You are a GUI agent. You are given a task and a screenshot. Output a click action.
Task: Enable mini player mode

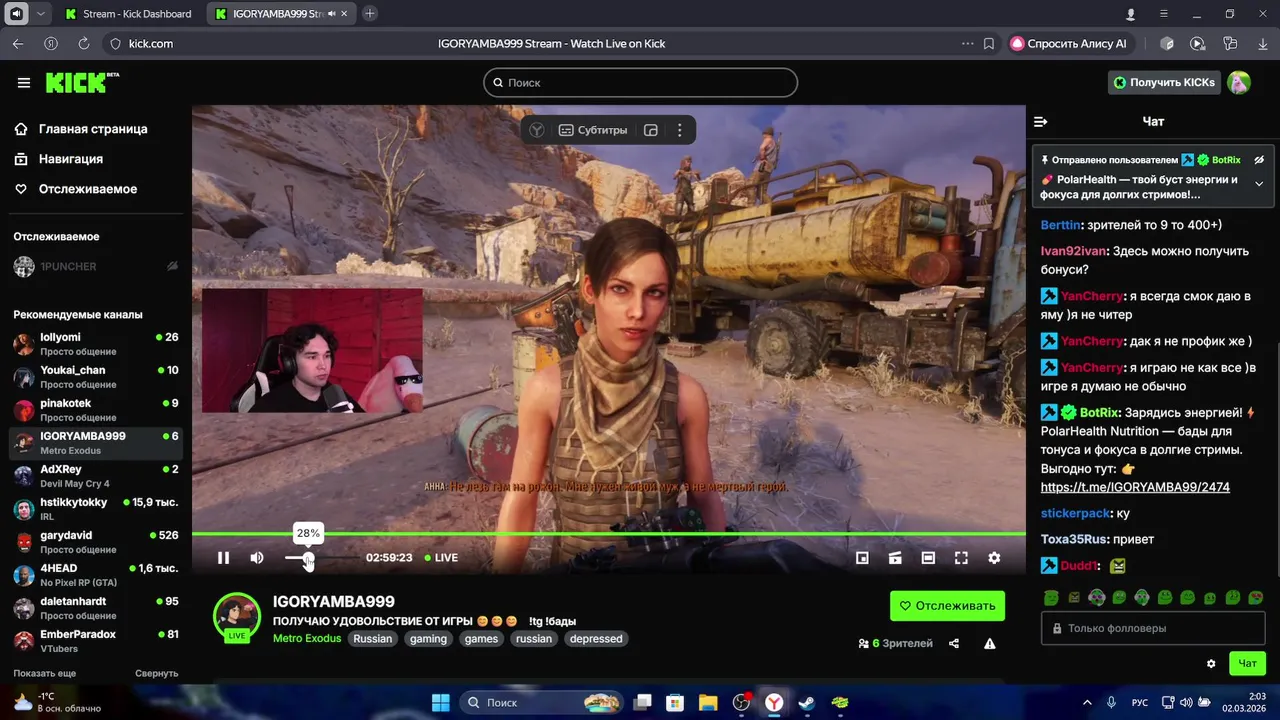point(862,558)
